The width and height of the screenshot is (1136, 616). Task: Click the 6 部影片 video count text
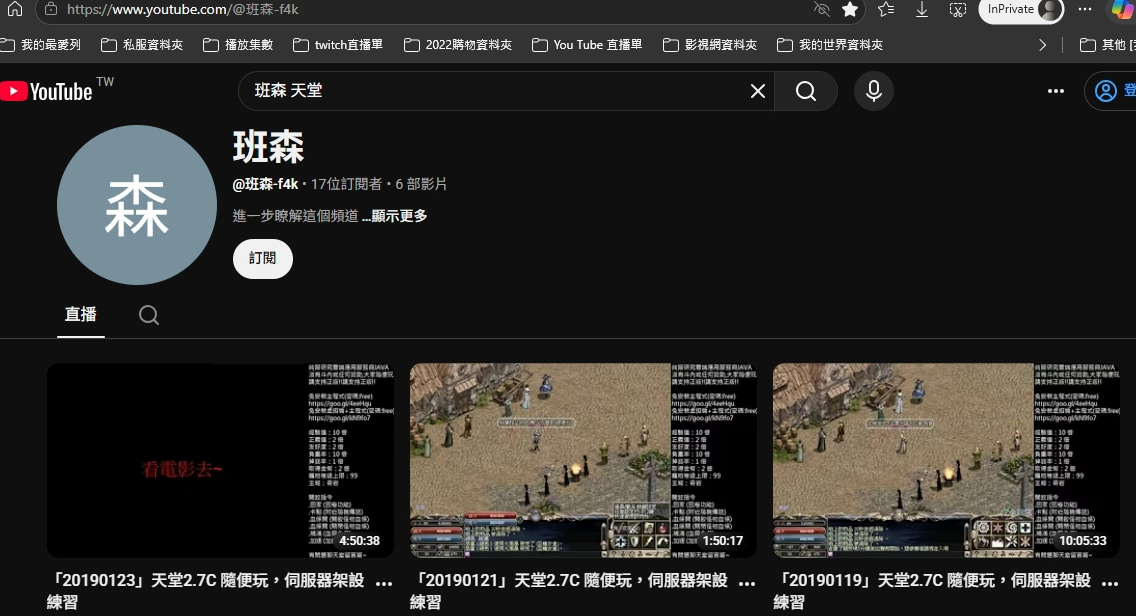(421, 184)
